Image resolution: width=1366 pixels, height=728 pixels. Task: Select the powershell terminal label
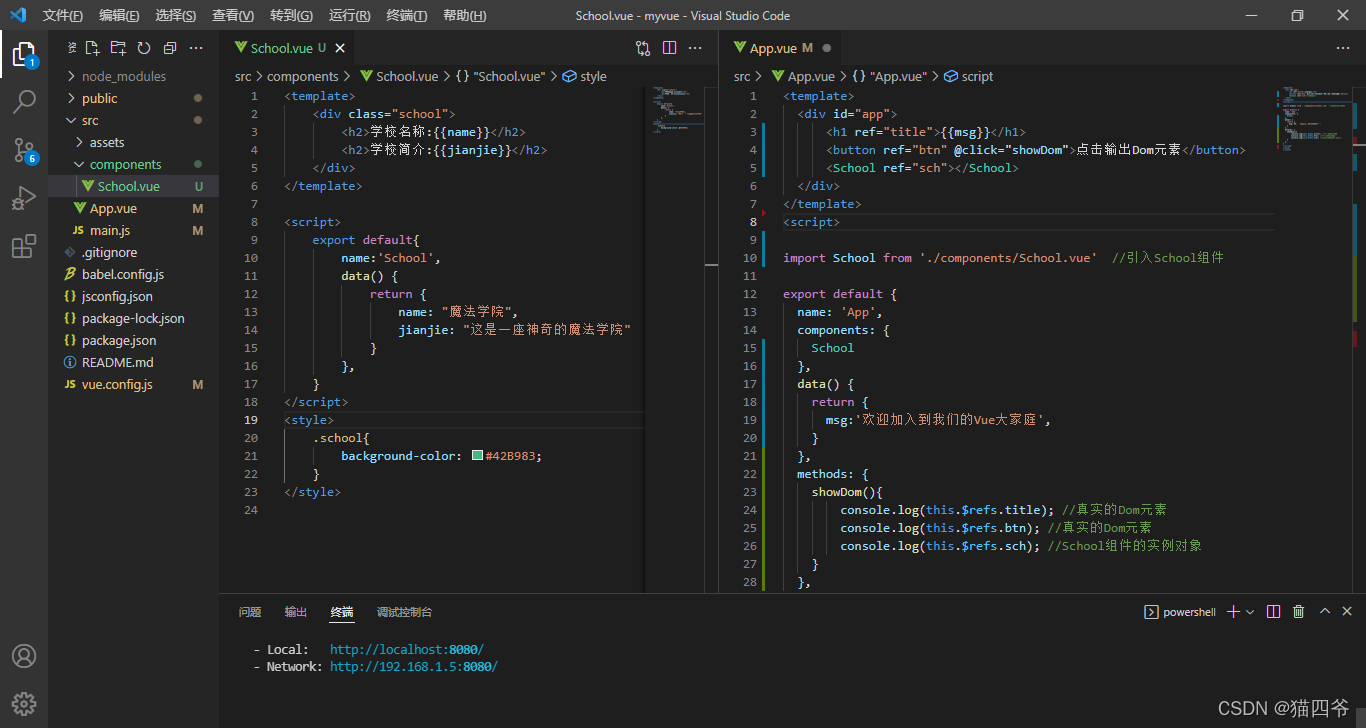click(1180, 612)
